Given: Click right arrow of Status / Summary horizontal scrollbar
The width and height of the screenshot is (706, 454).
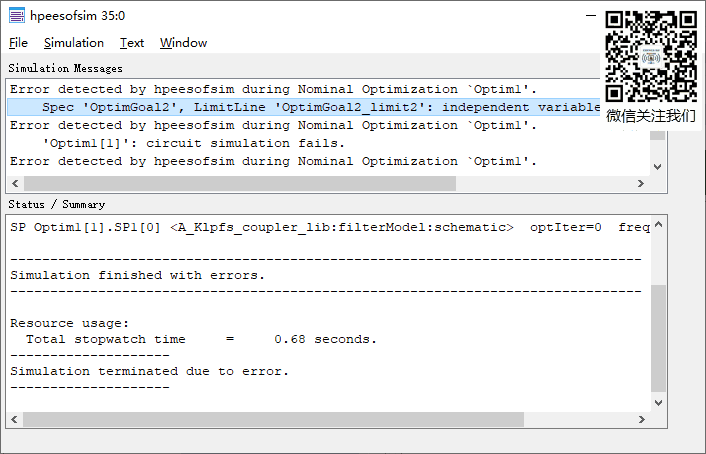Looking at the screenshot, I should 642,419.
